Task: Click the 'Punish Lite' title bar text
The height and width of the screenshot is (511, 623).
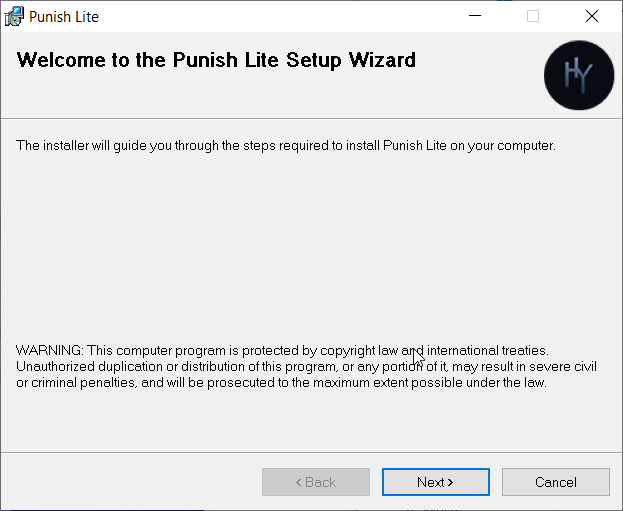Action: coord(64,17)
